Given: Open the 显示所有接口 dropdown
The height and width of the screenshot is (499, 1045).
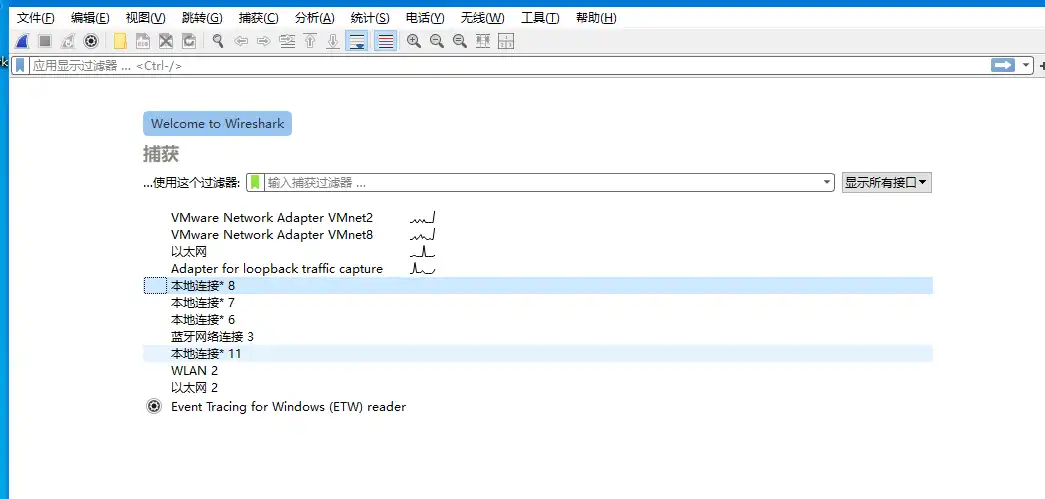Looking at the screenshot, I should (886, 183).
